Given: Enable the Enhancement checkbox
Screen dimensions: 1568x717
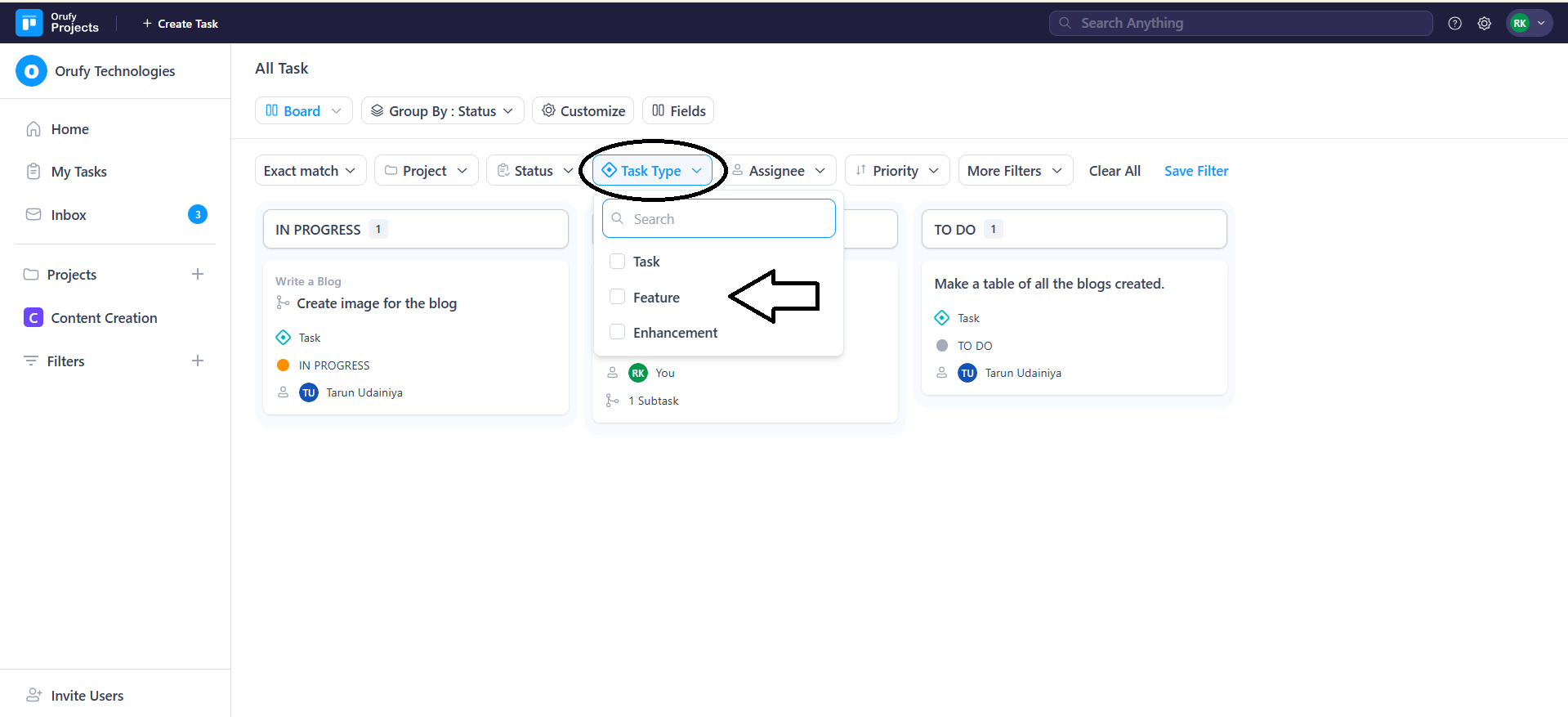Looking at the screenshot, I should click(618, 332).
